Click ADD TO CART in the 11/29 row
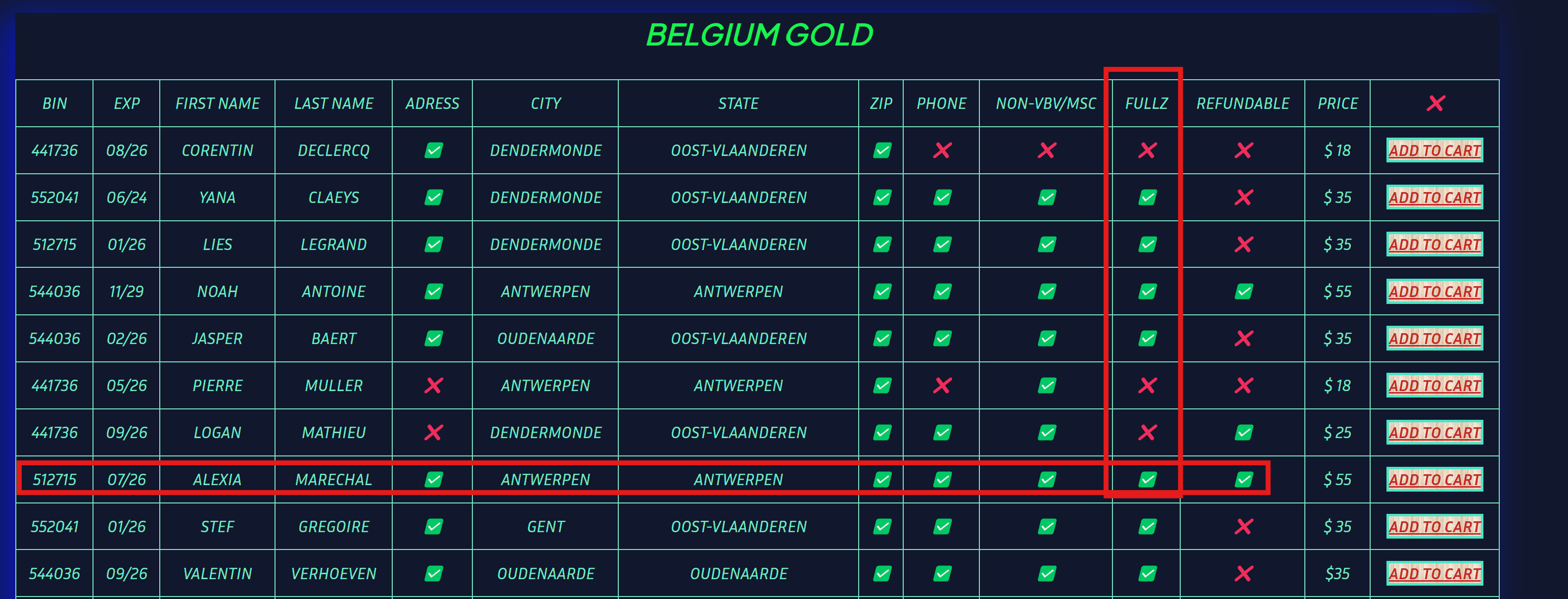1568x599 pixels. [1435, 292]
